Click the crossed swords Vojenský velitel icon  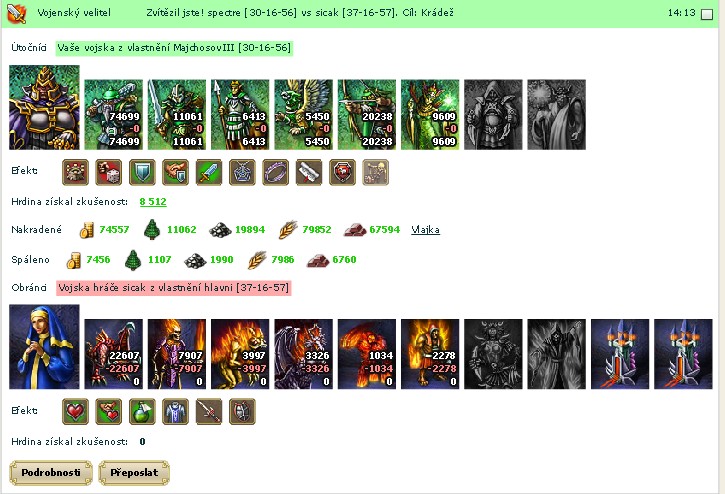pos(17,13)
